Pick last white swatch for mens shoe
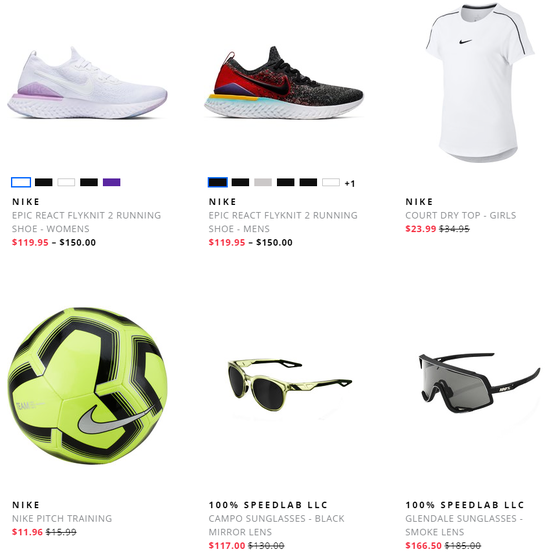 331,182
